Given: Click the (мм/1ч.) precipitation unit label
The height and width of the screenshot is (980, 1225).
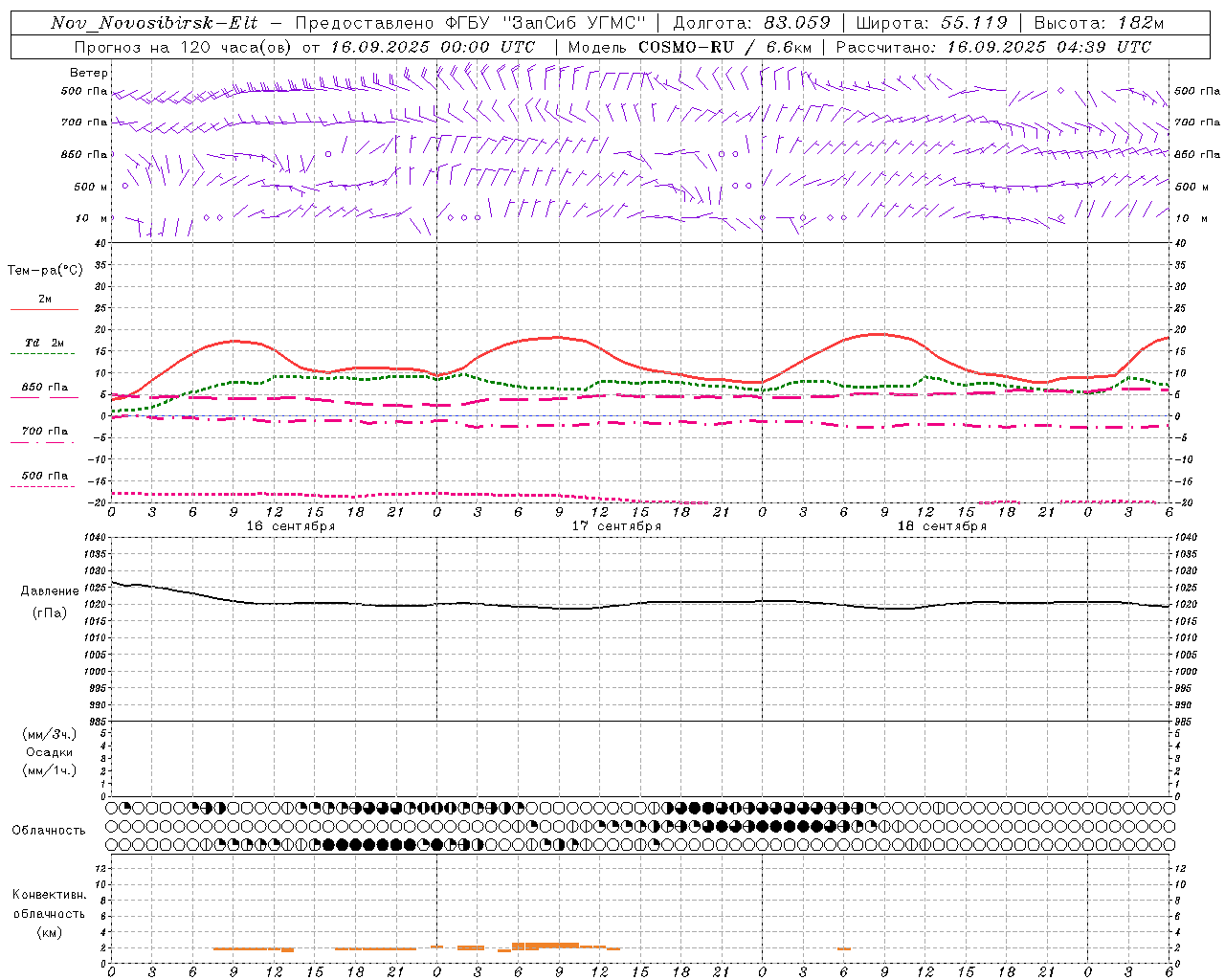Looking at the screenshot, I should click(50, 770).
